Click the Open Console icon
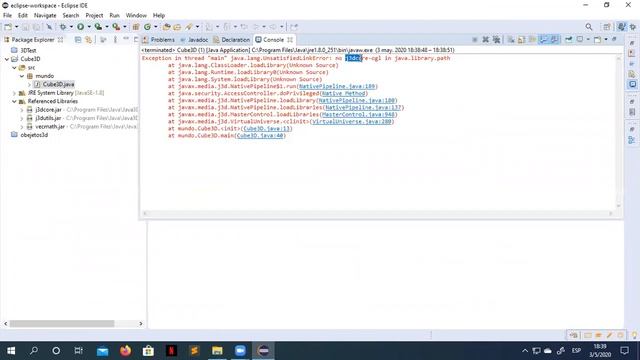The image size is (640, 360). [x=598, y=40]
